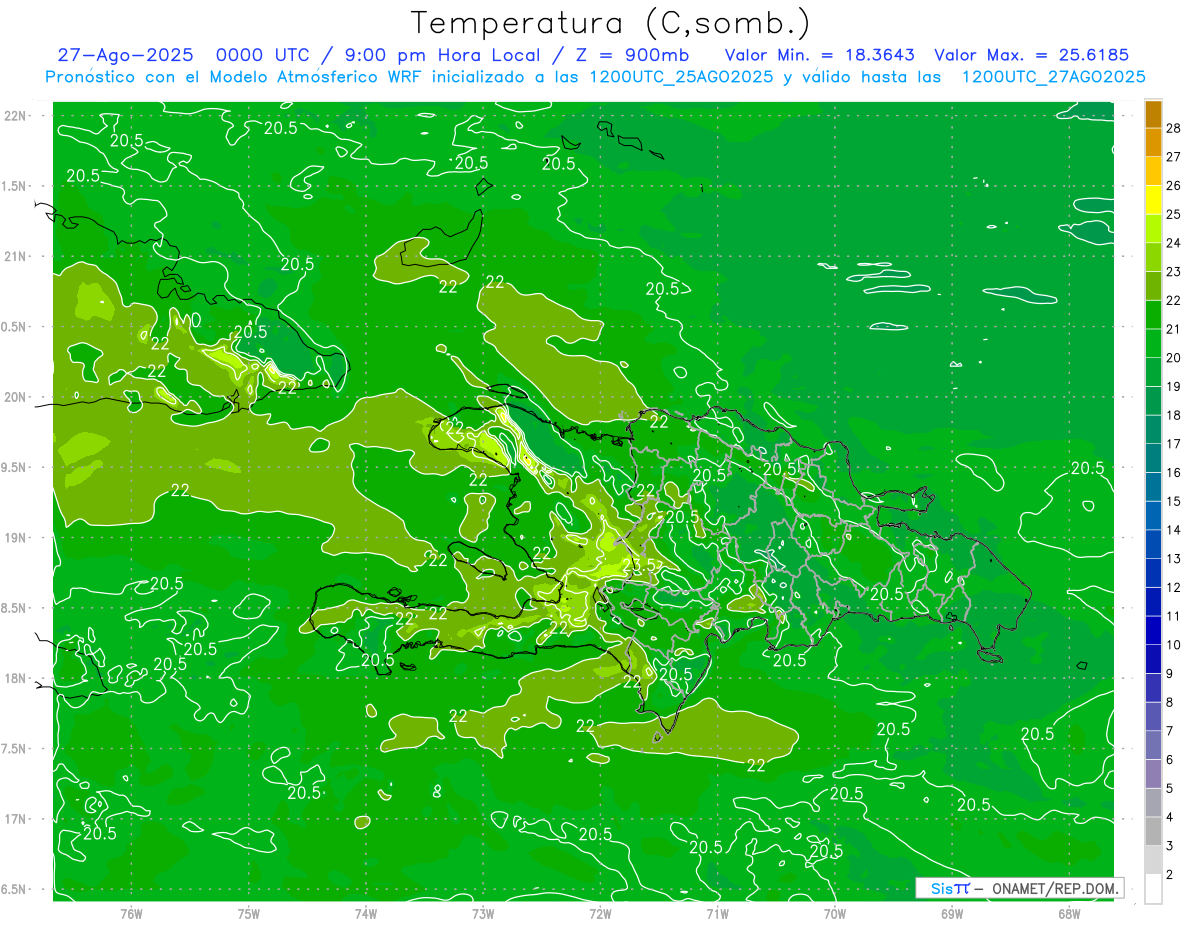This screenshot has height=927, width=1200.
Task: Pick the orange swatch above label 28
Action: [1153, 114]
